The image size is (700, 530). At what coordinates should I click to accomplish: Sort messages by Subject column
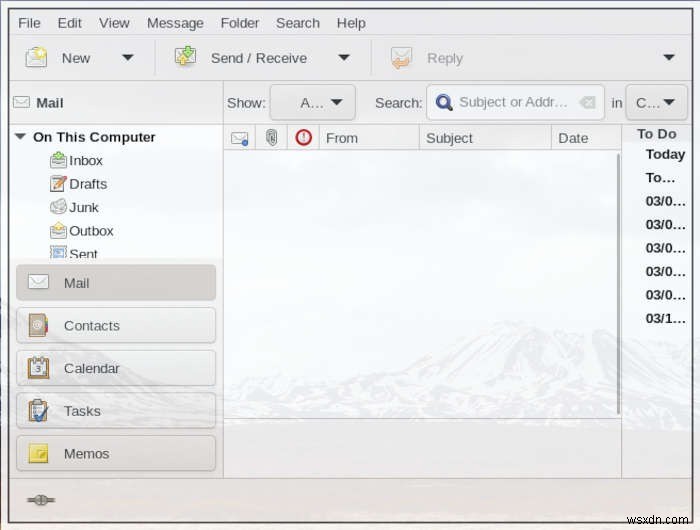tap(485, 138)
